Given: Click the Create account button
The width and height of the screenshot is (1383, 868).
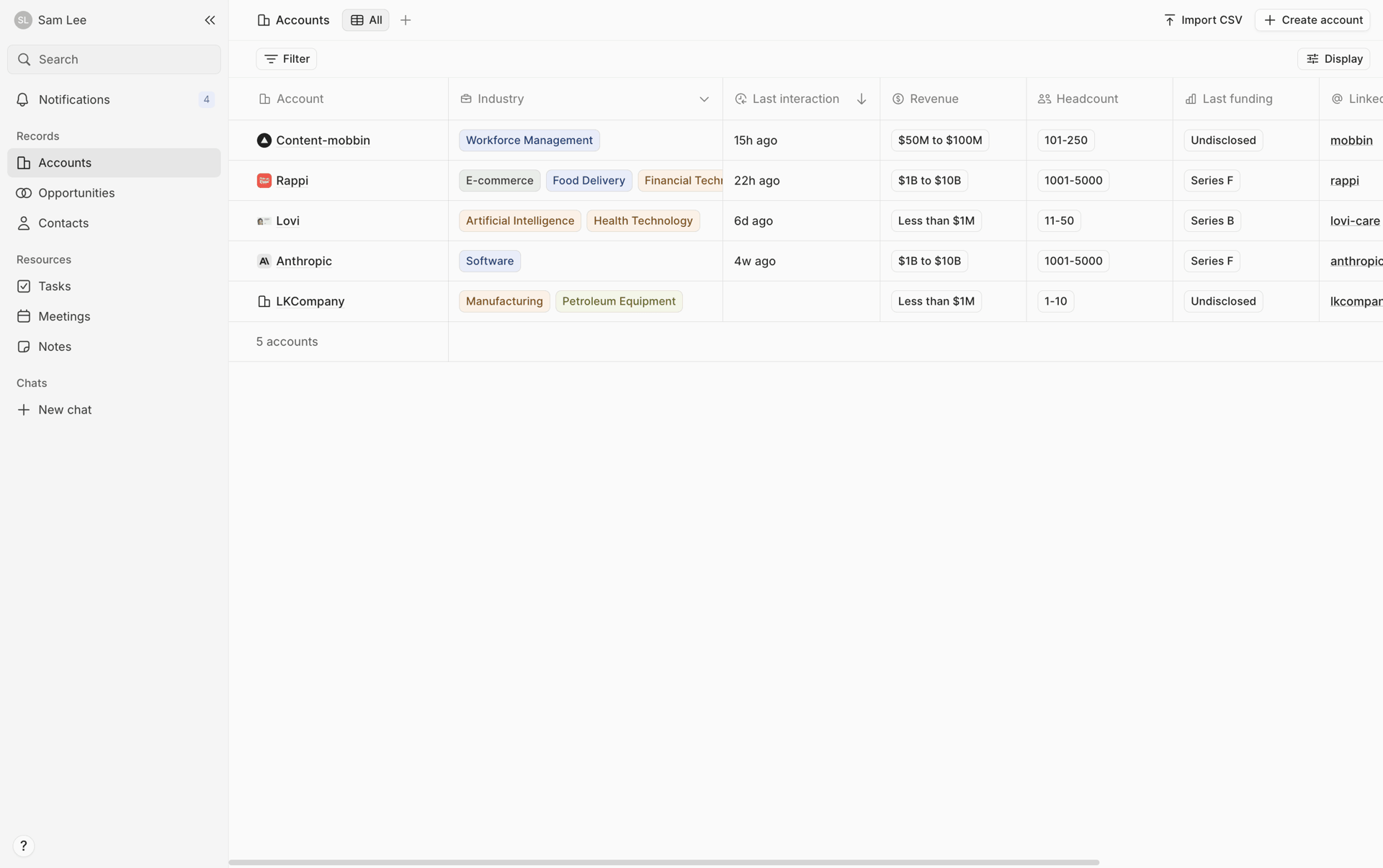Looking at the screenshot, I should coord(1312,20).
